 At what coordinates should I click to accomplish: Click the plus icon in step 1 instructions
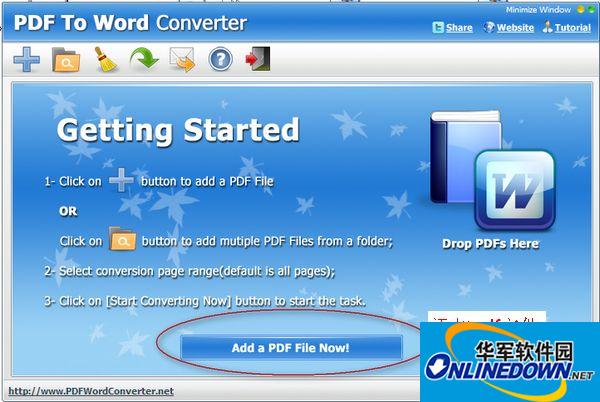point(121,180)
